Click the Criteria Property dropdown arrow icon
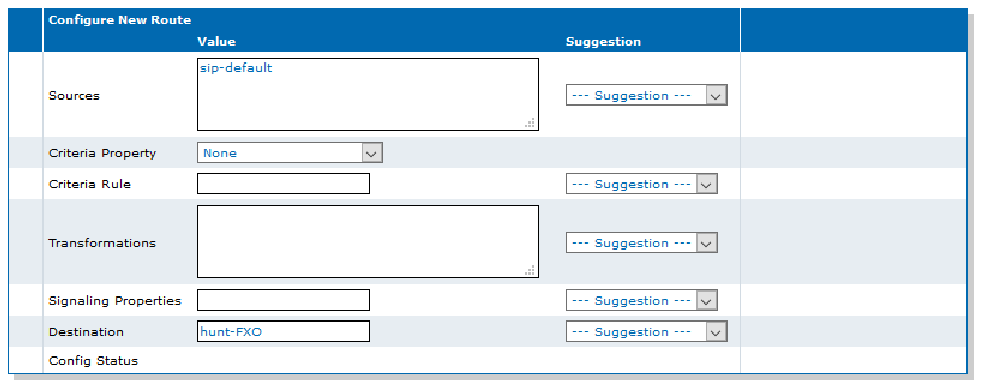 pos(372,153)
